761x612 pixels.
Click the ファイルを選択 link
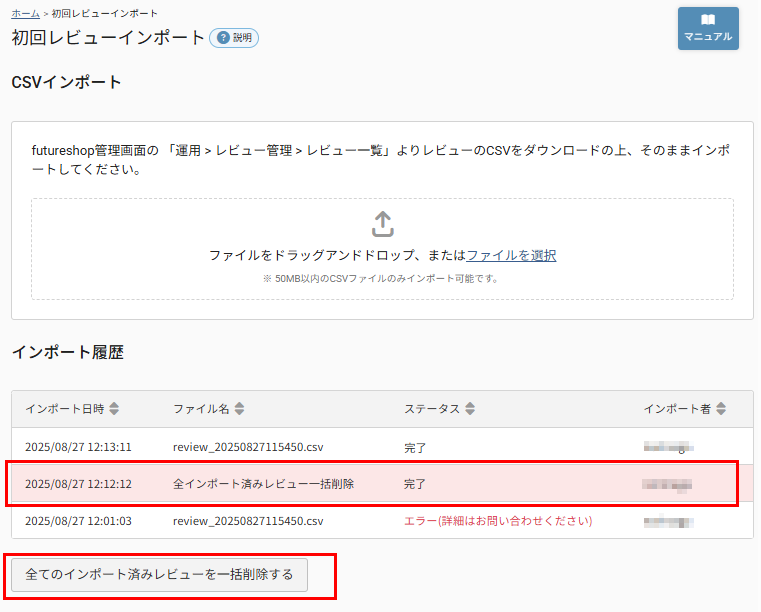(x=511, y=255)
